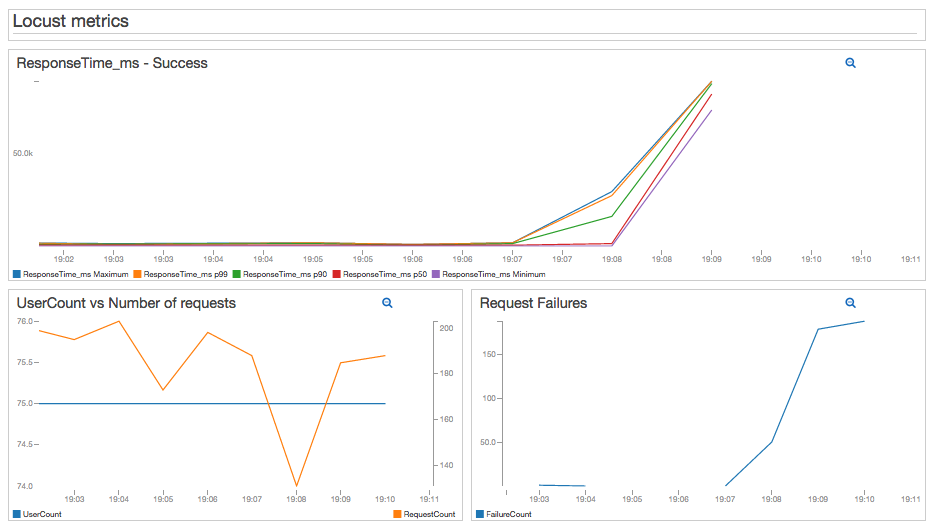Click the 19:05 tick on Request Failures chart
The image size is (937, 527).
pyautogui.click(x=632, y=499)
